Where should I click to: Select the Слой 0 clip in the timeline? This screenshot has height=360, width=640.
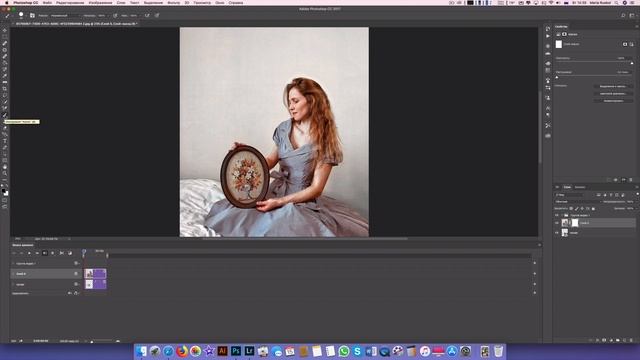95,273
